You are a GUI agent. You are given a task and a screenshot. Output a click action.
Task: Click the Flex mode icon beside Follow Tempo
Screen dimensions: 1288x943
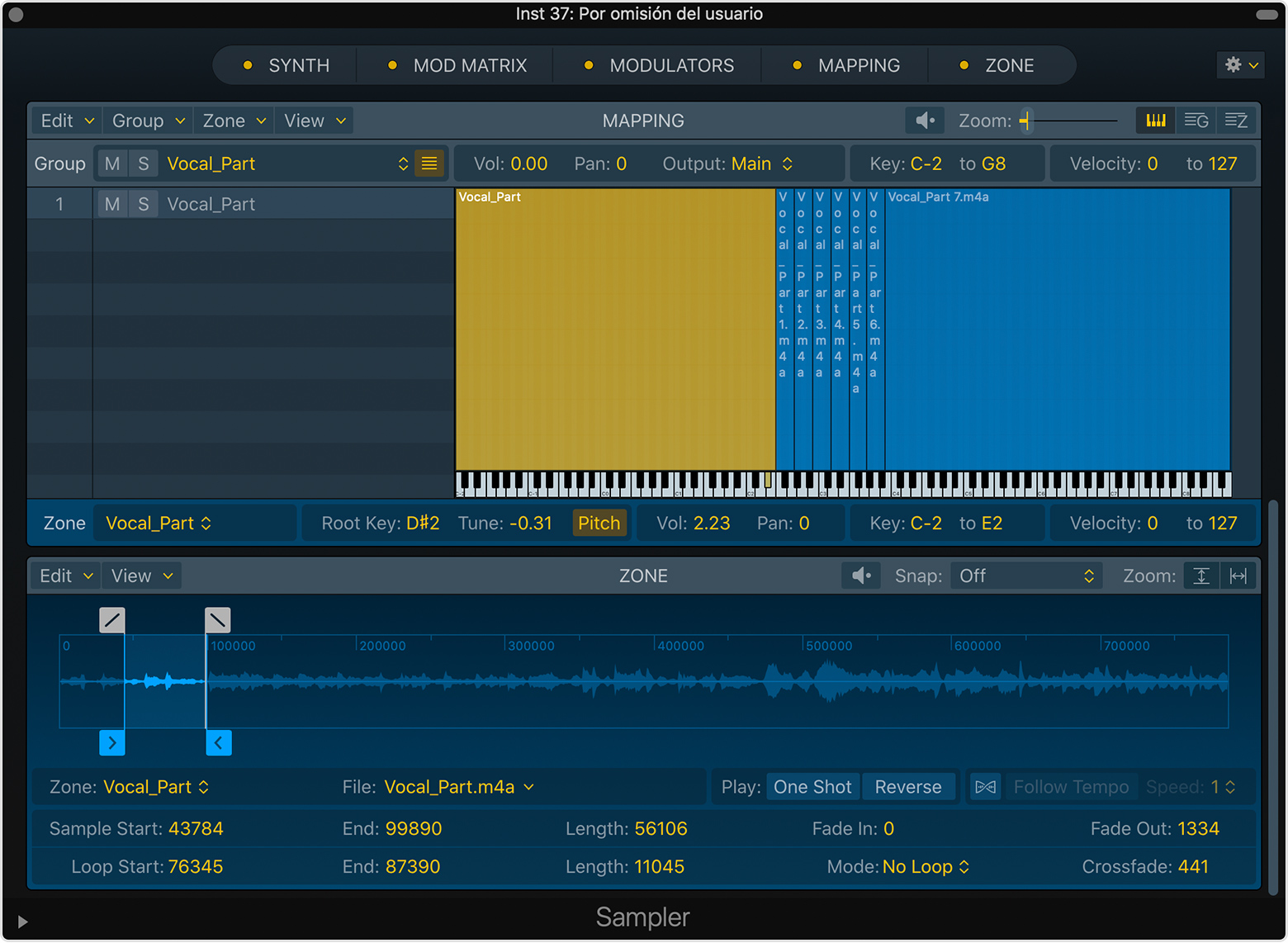pyautogui.click(x=985, y=787)
